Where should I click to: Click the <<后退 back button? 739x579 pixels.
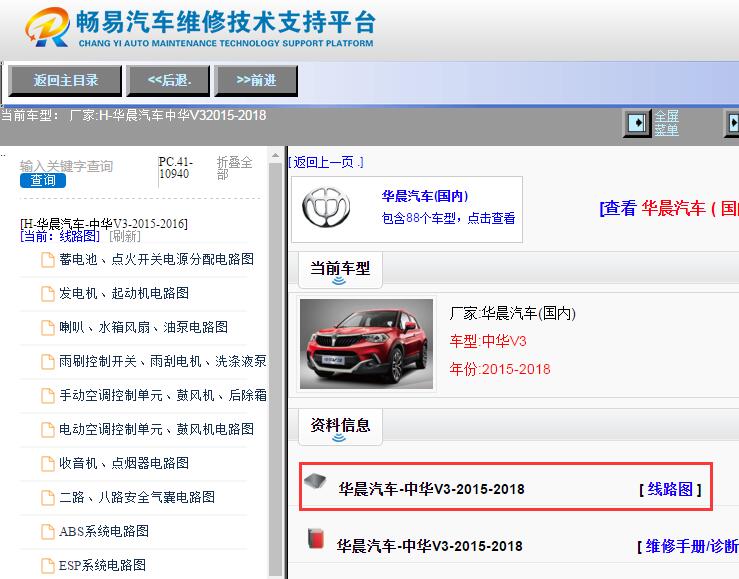pyautogui.click(x=169, y=81)
